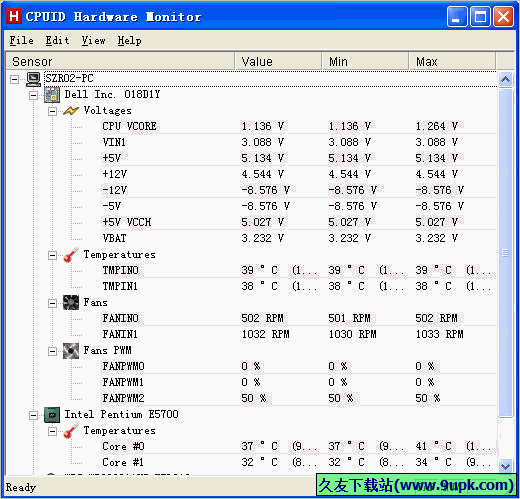
Task: Open the View menu
Action: [x=93, y=41]
